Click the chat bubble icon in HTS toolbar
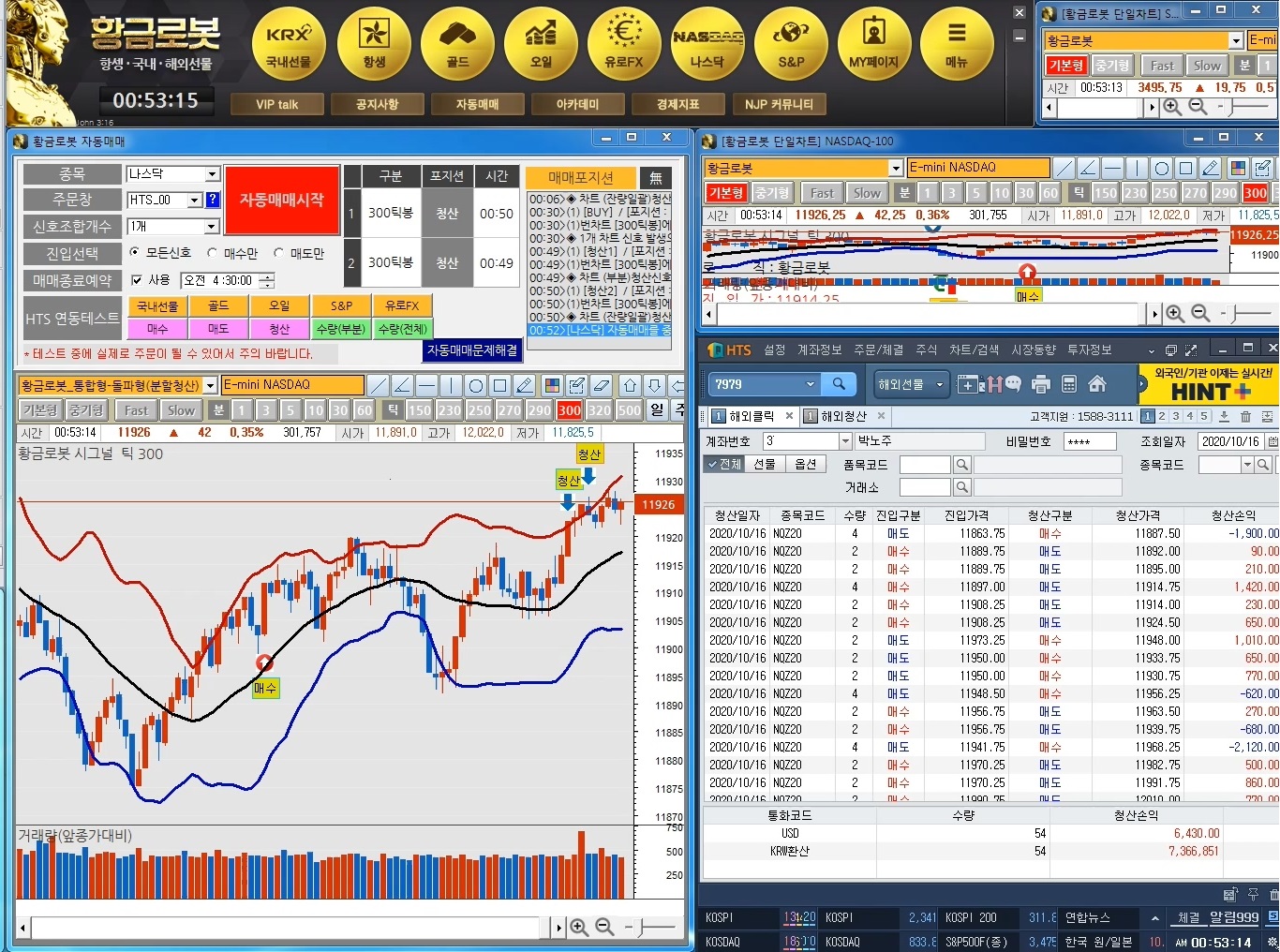The height and width of the screenshot is (952, 1280). click(1012, 383)
